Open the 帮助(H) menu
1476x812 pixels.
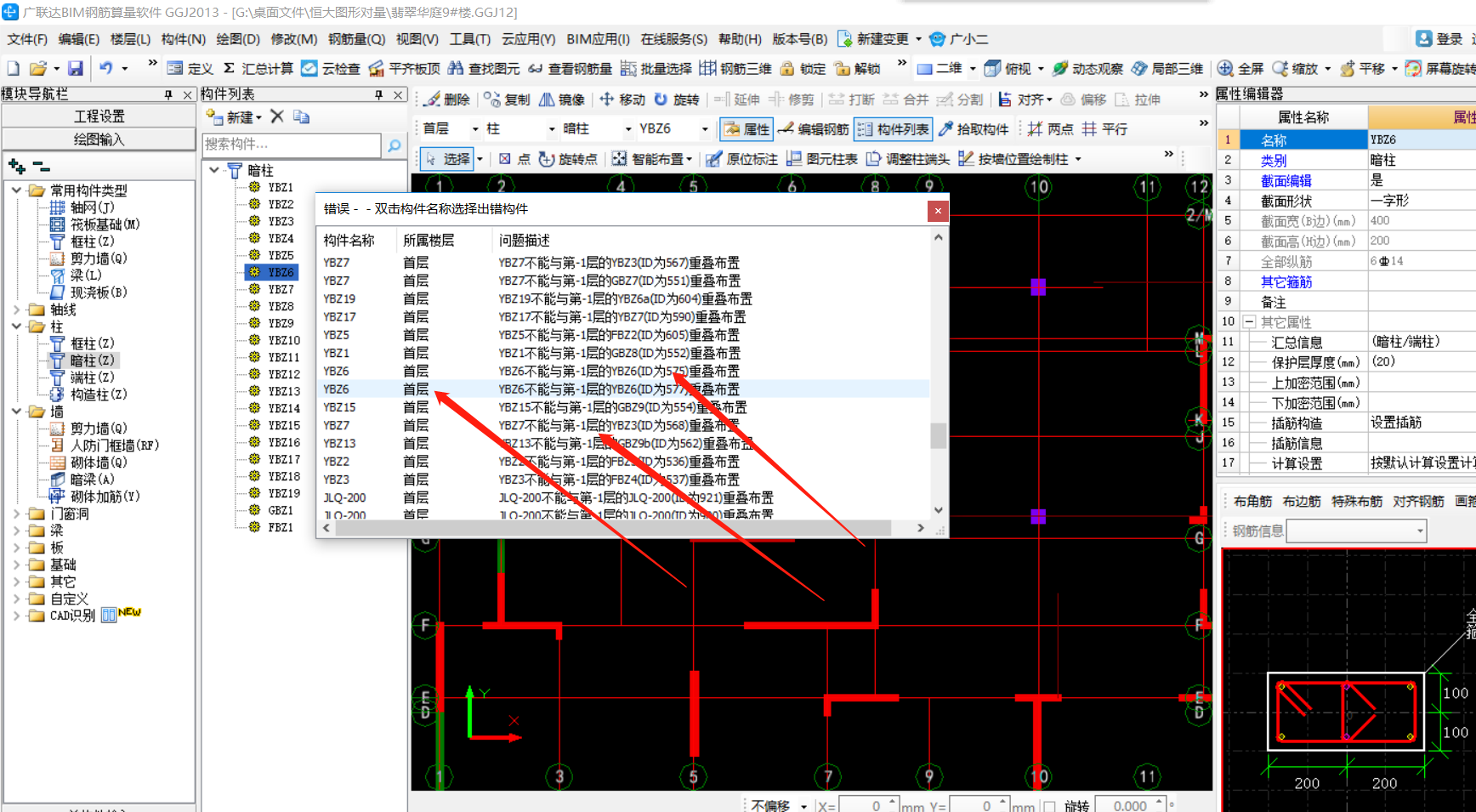[x=740, y=39]
